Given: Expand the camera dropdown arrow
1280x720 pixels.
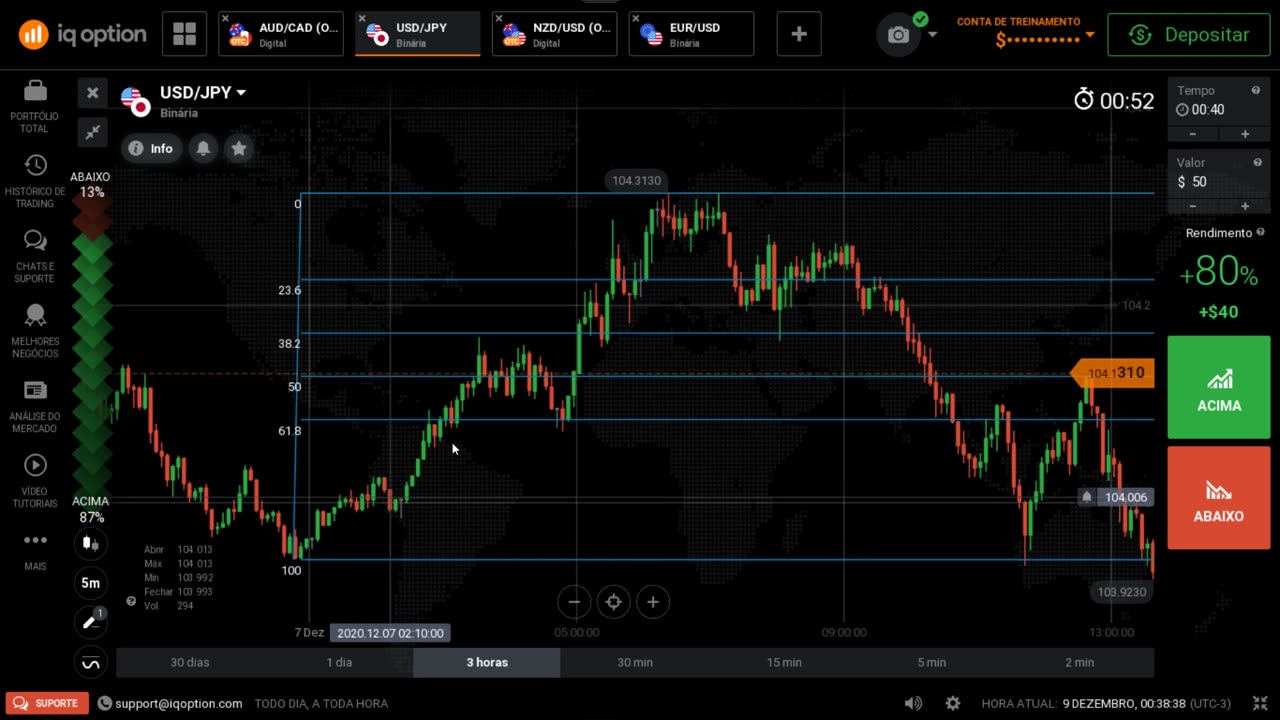Looking at the screenshot, I should tap(932, 35).
